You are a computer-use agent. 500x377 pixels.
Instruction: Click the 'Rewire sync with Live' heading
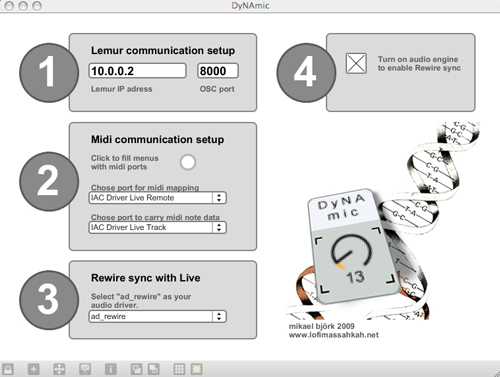[x=146, y=278]
